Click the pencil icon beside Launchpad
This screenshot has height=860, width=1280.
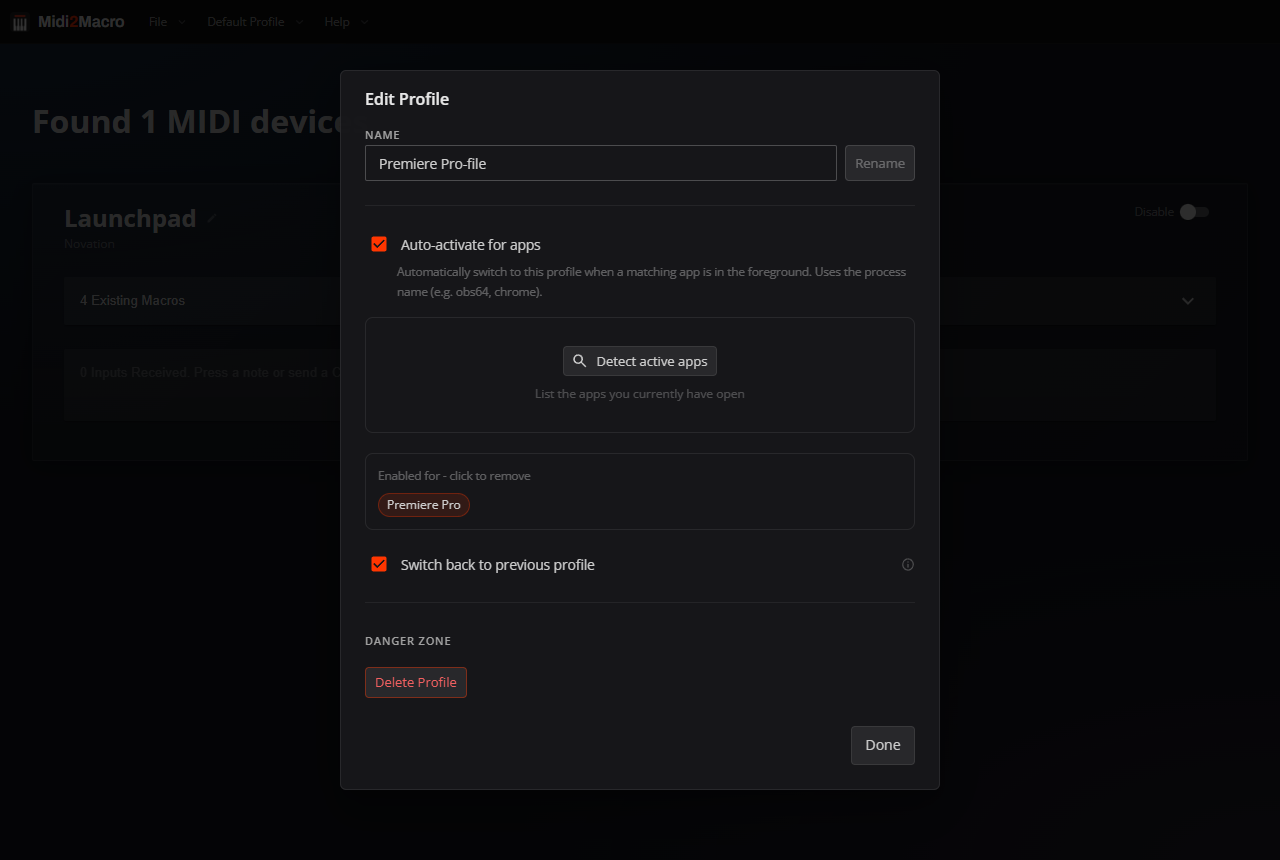point(211,218)
